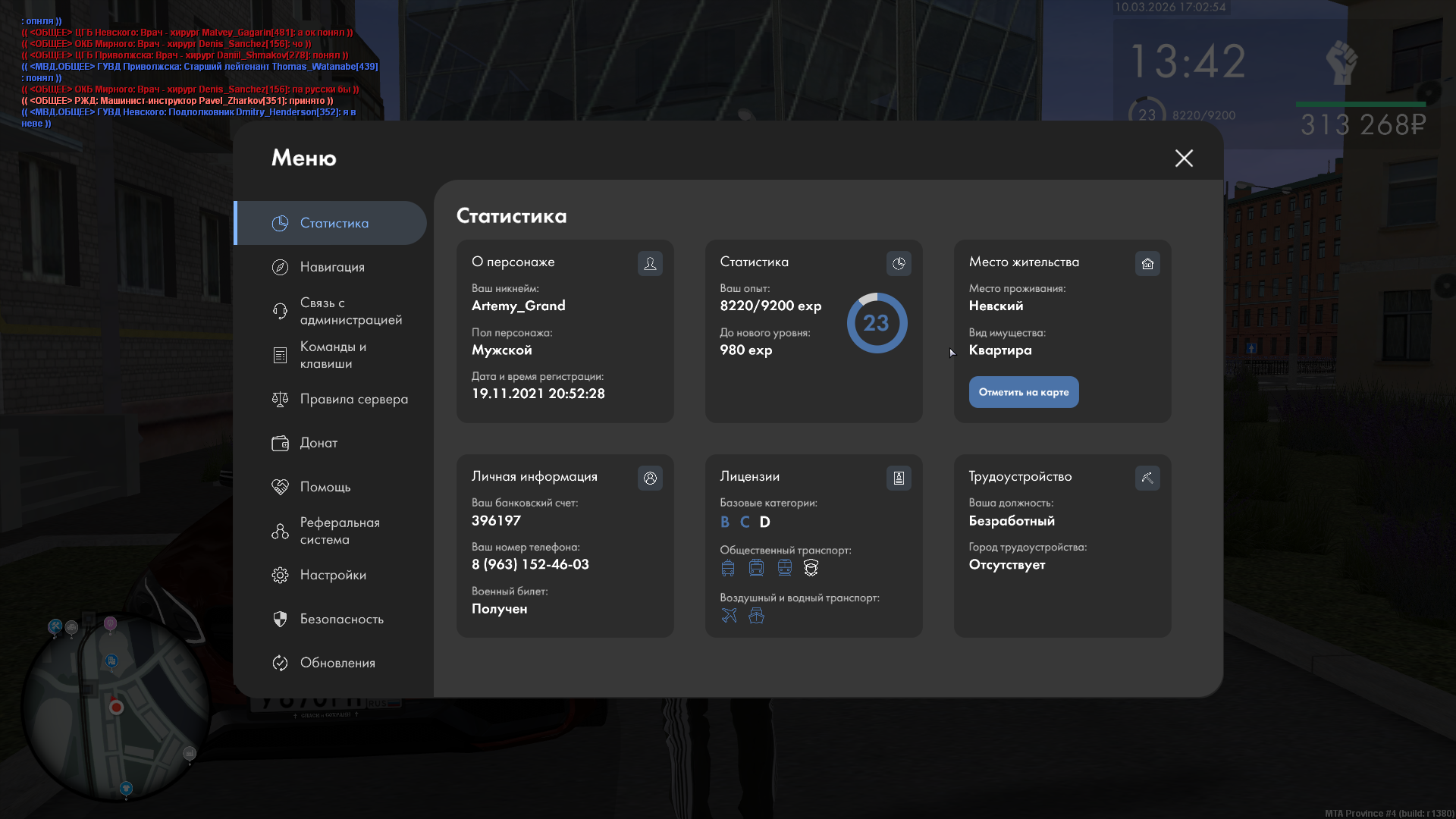This screenshot has width=1456, height=819.
Task: Click the house icon in Место жительства card
Action: [x=1147, y=263]
